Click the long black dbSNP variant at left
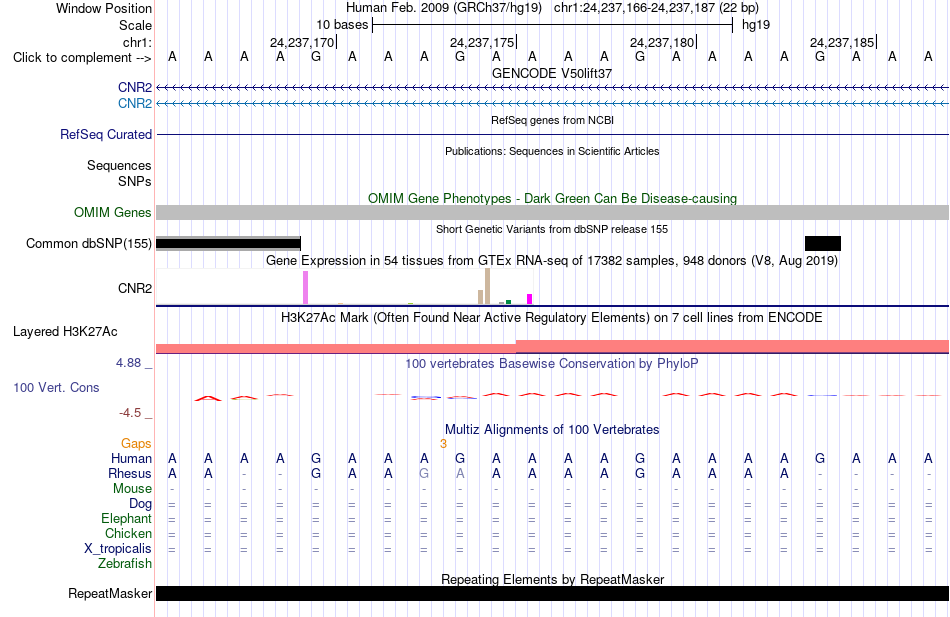950x617 pixels. 228,244
